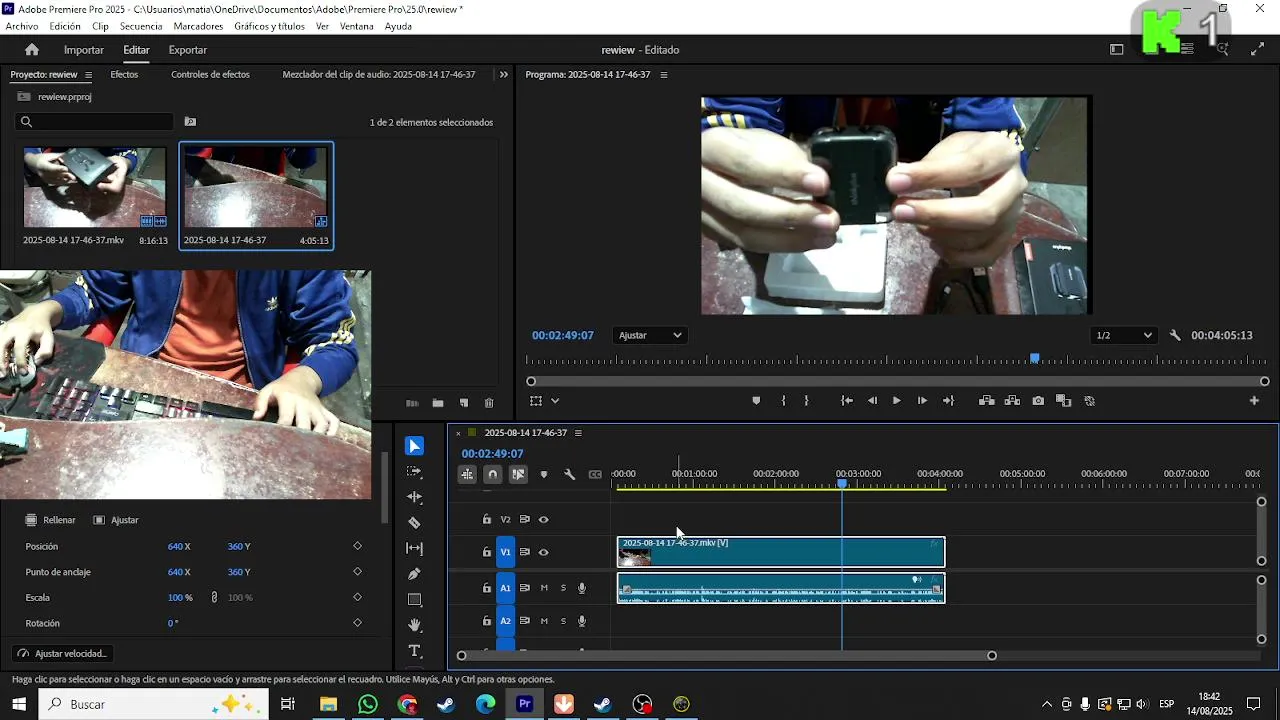Toggle lock on track V1
The image size is (1280, 720).
tap(487, 552)
